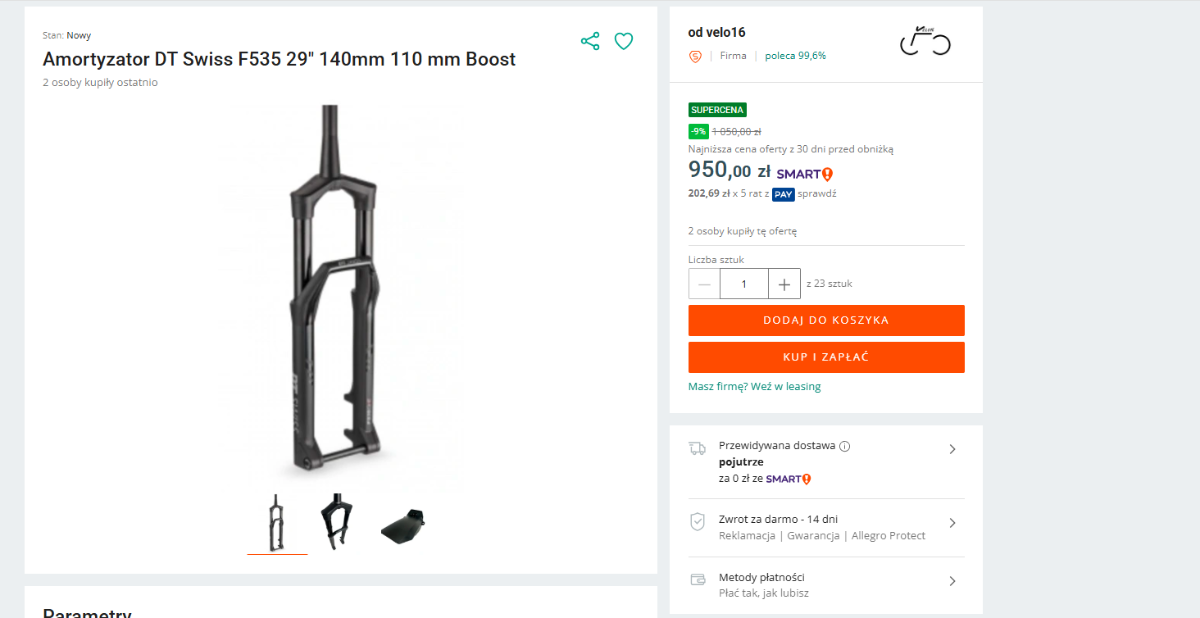
Task: Click the delivery truck icon
Action: click(x=697, y=448)
